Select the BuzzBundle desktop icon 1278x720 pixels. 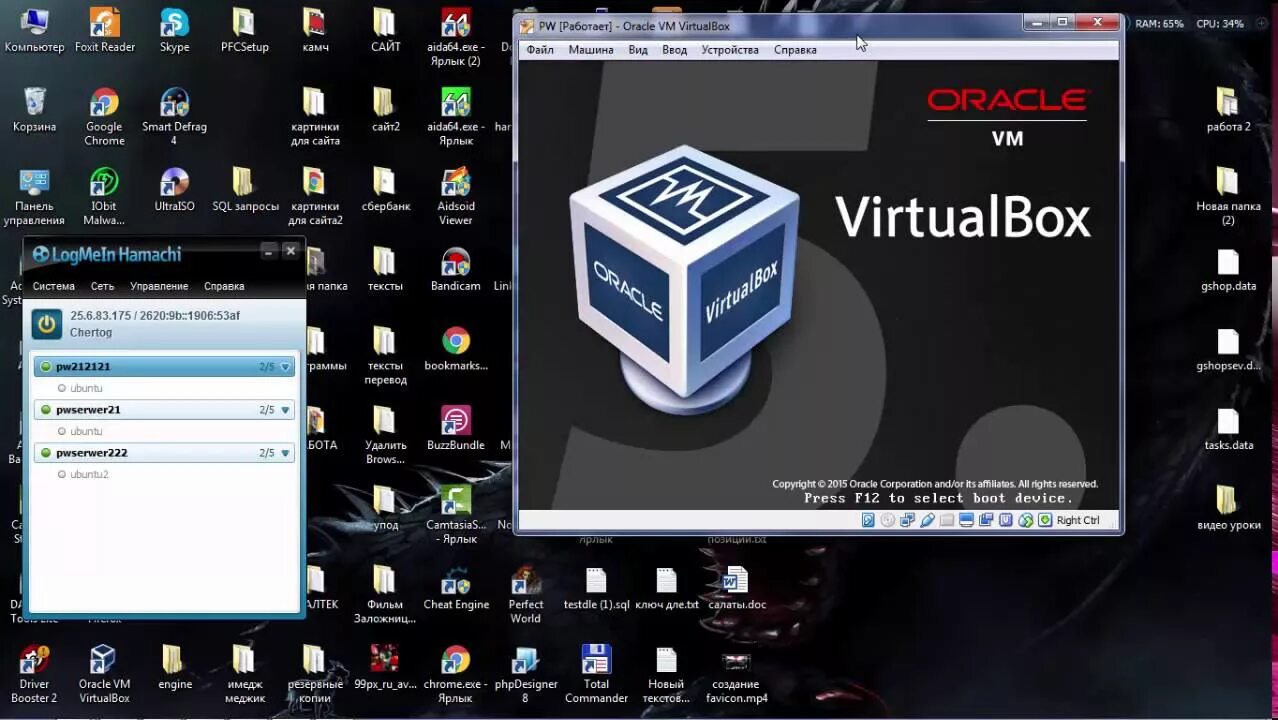pos(455,429)
